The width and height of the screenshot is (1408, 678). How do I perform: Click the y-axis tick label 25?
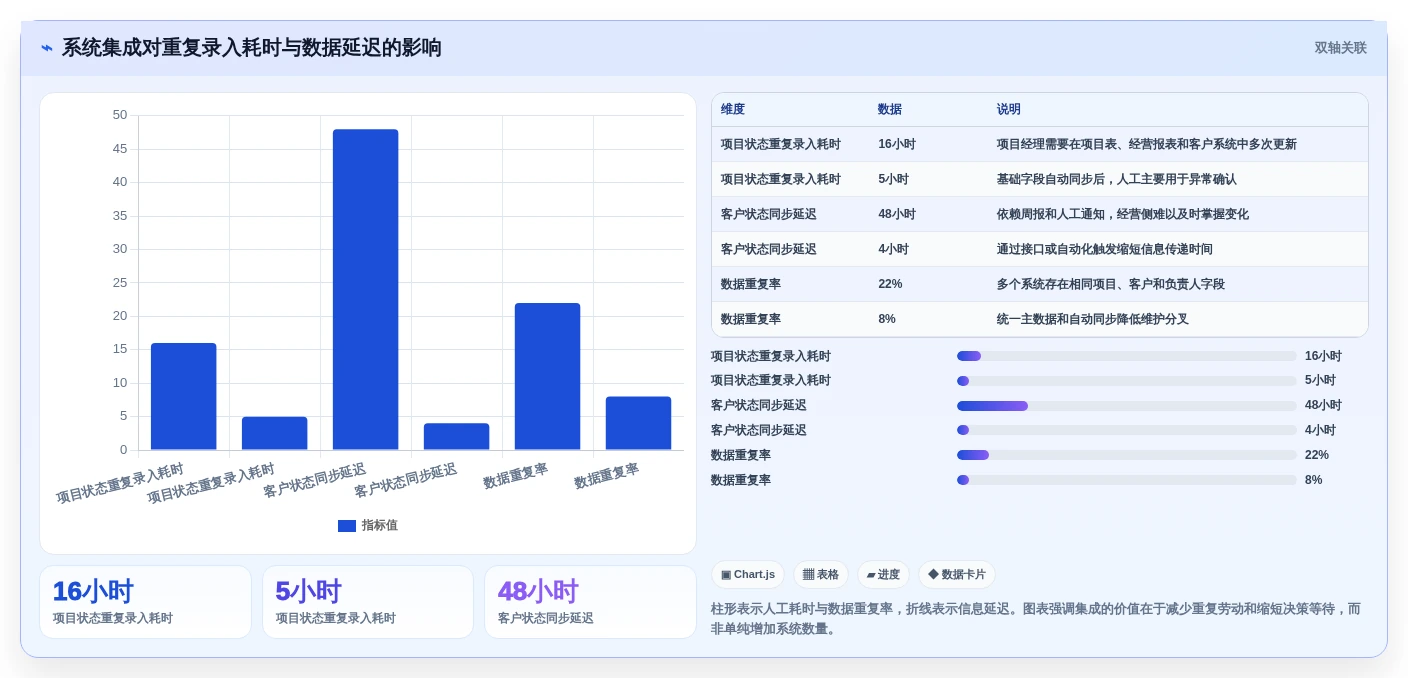point(120,283)
